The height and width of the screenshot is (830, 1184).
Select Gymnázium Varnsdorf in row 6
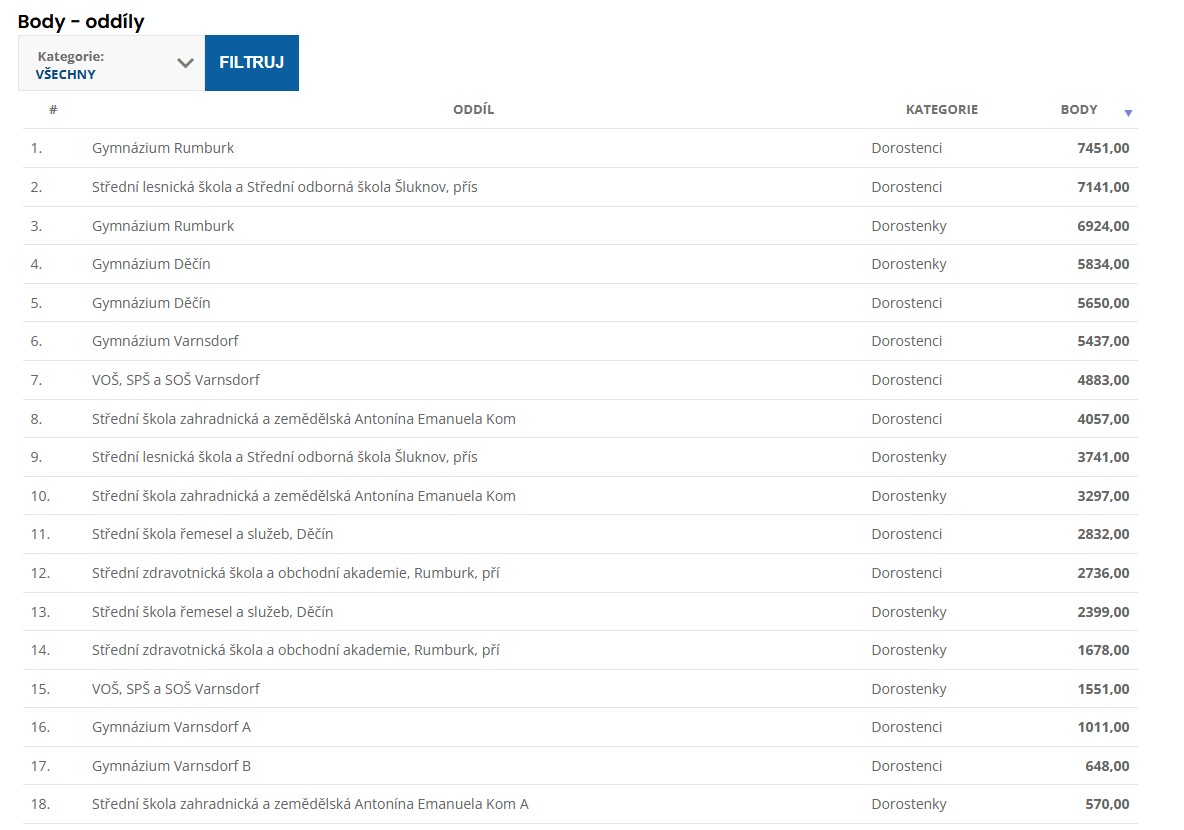[165, 341]
